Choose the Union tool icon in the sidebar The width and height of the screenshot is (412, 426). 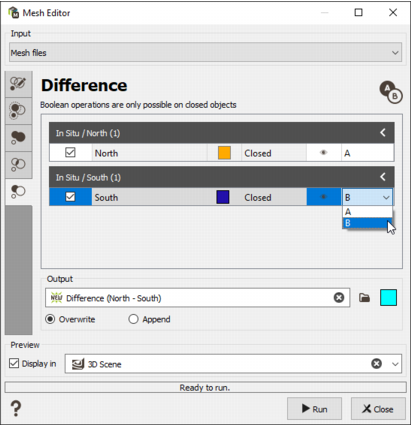click(18, 137)
